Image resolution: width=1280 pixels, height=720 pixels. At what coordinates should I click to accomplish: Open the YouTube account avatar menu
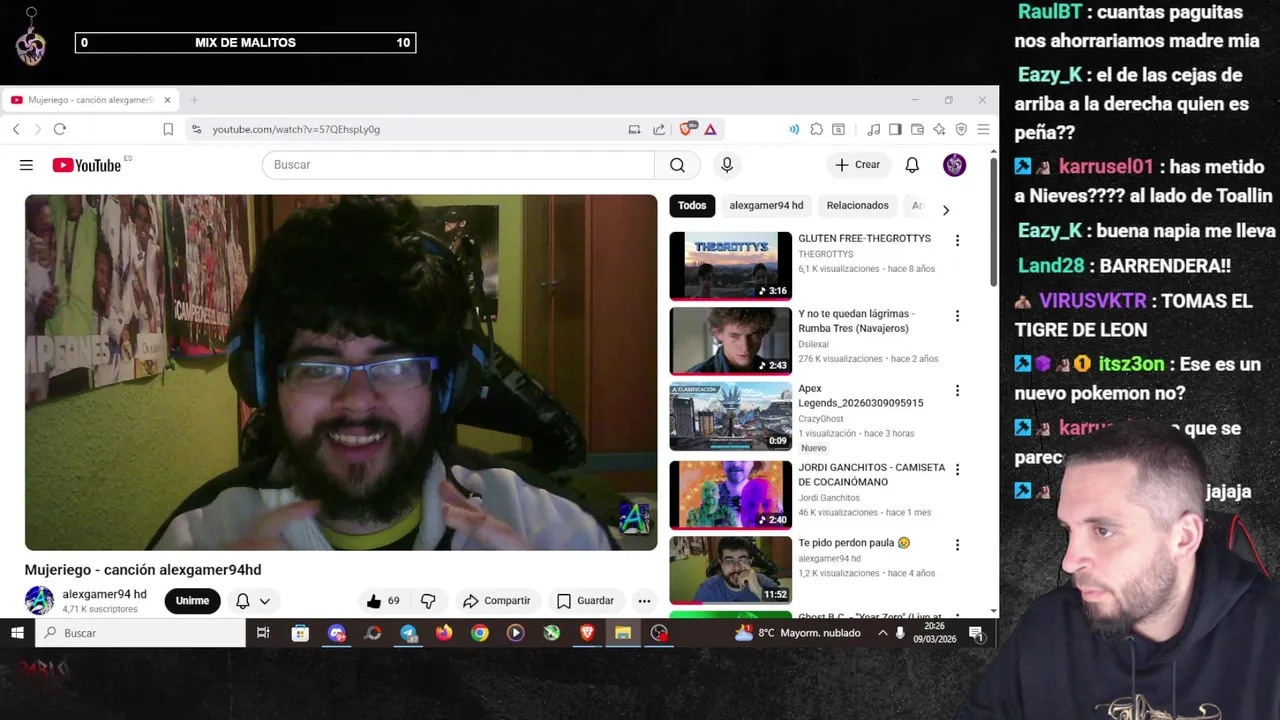tap(954, 165)
